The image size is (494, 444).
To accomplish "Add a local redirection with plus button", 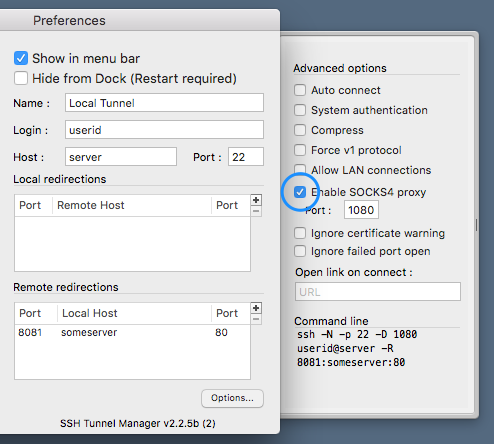I will click(256, 200).
